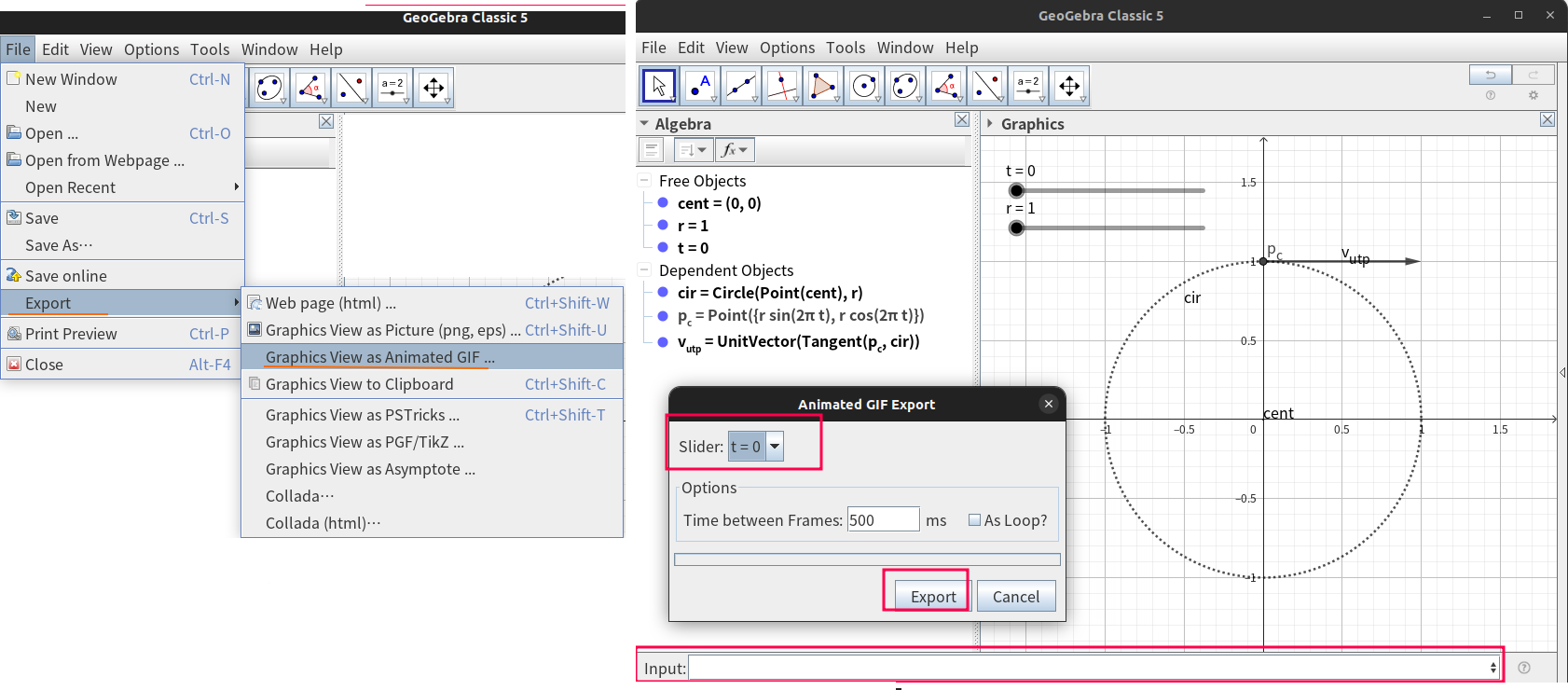Screen dimensions: 1568x690
Task: Select the Polygon tool
Action: [x=823, y=86]
